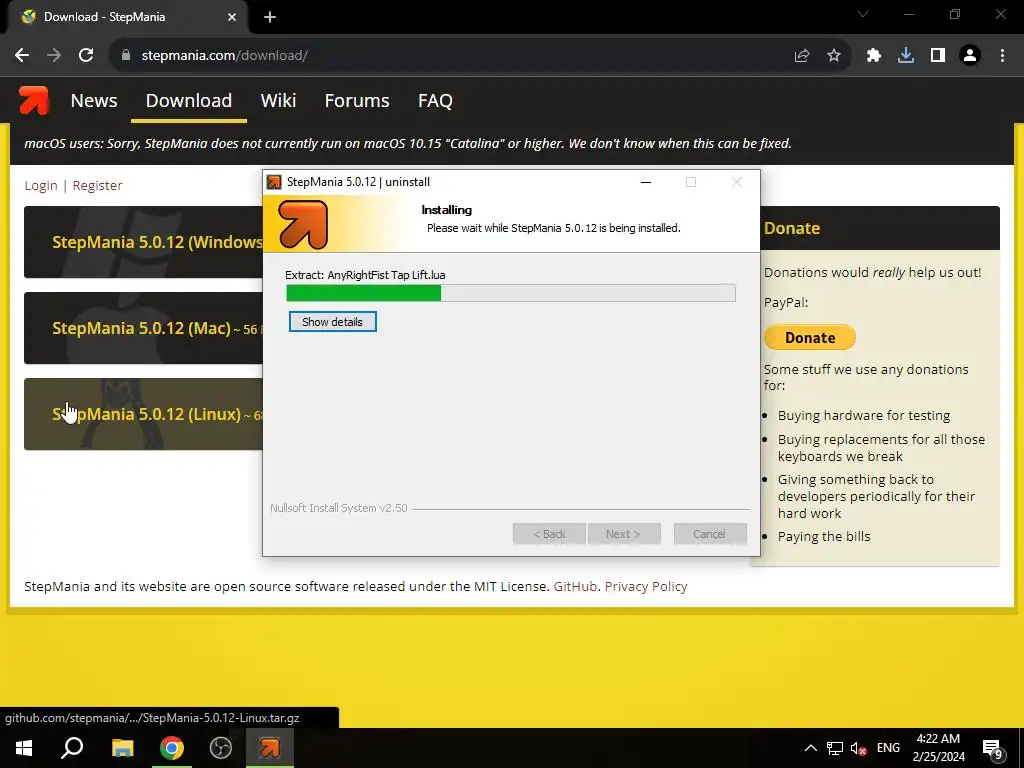The image size is (1024, 768).
Task: Open Chrome downloads tray icon
Action: coord(906,56)
